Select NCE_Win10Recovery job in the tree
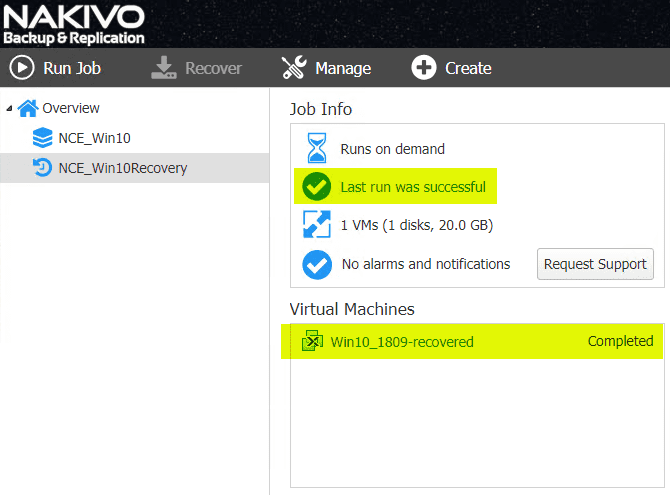This screenshot has height=495, width=670. [x=122, y=168]
